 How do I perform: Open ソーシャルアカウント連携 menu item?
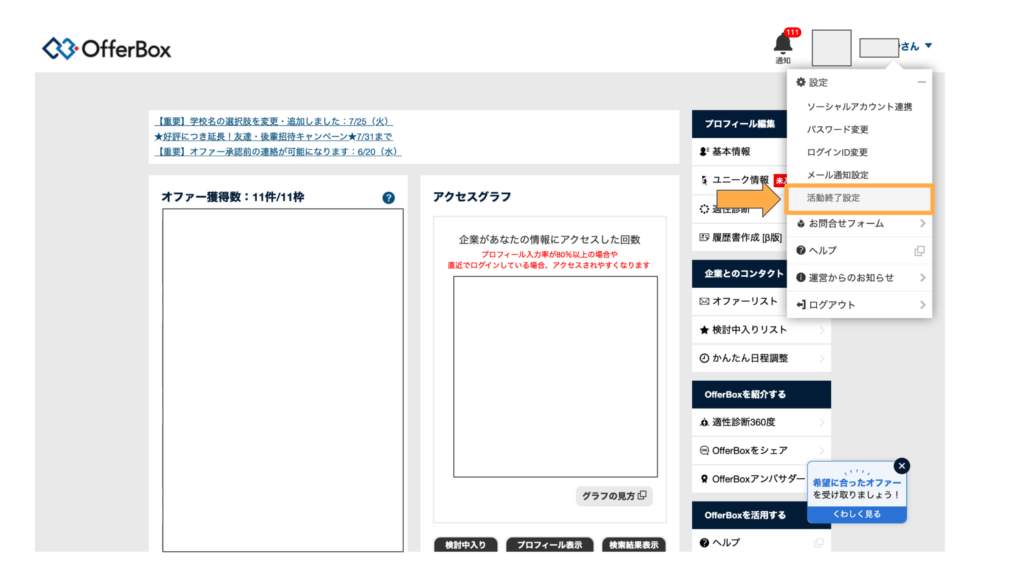[x=859, y=107]
